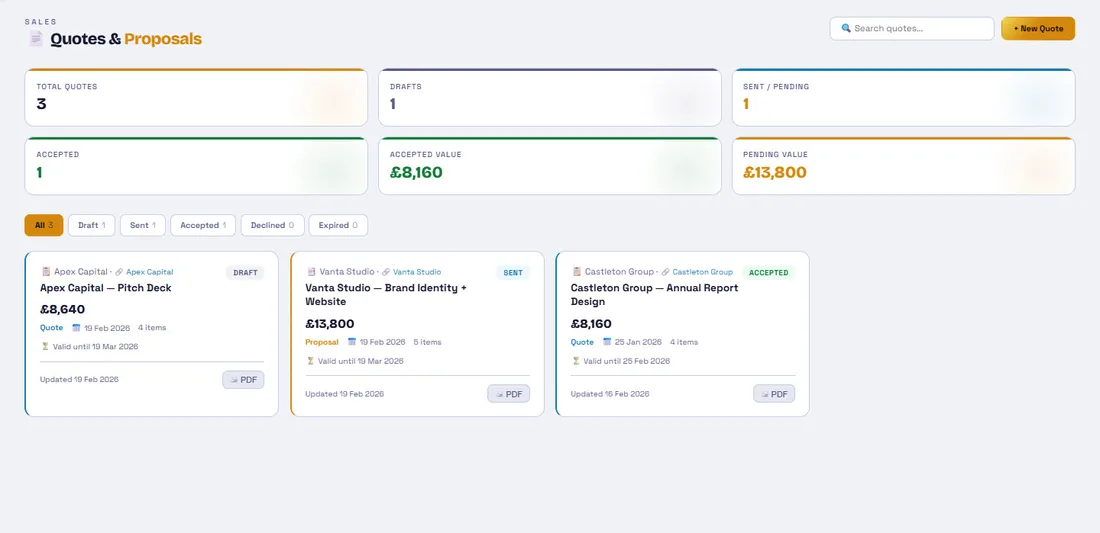This screenshot has width=1100, height=533.
Task: Click the building icon on the Vanta Studio card
Action: coord(311,272)
